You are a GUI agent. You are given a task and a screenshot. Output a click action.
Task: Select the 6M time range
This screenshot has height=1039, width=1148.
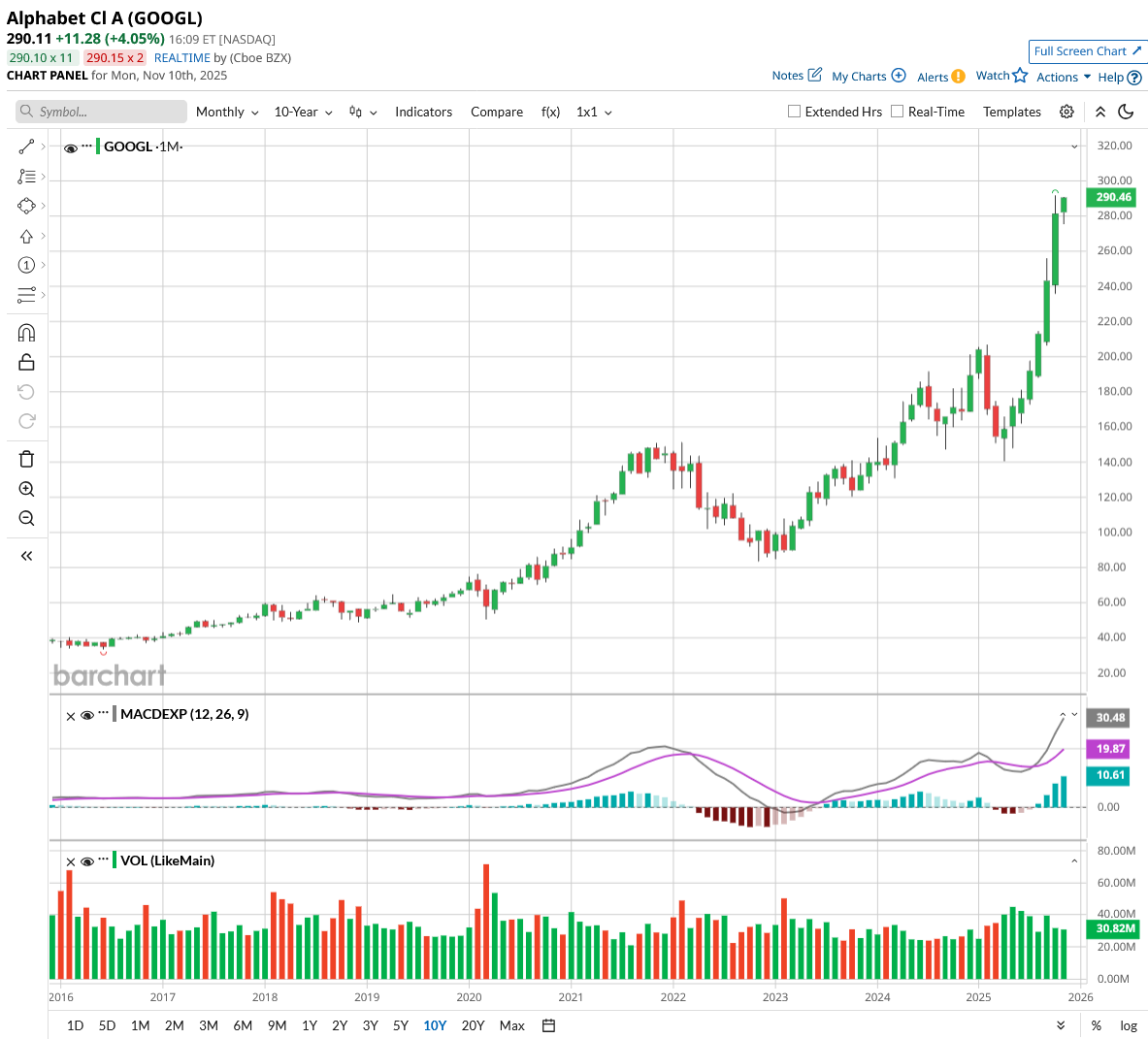point(243,1025)
